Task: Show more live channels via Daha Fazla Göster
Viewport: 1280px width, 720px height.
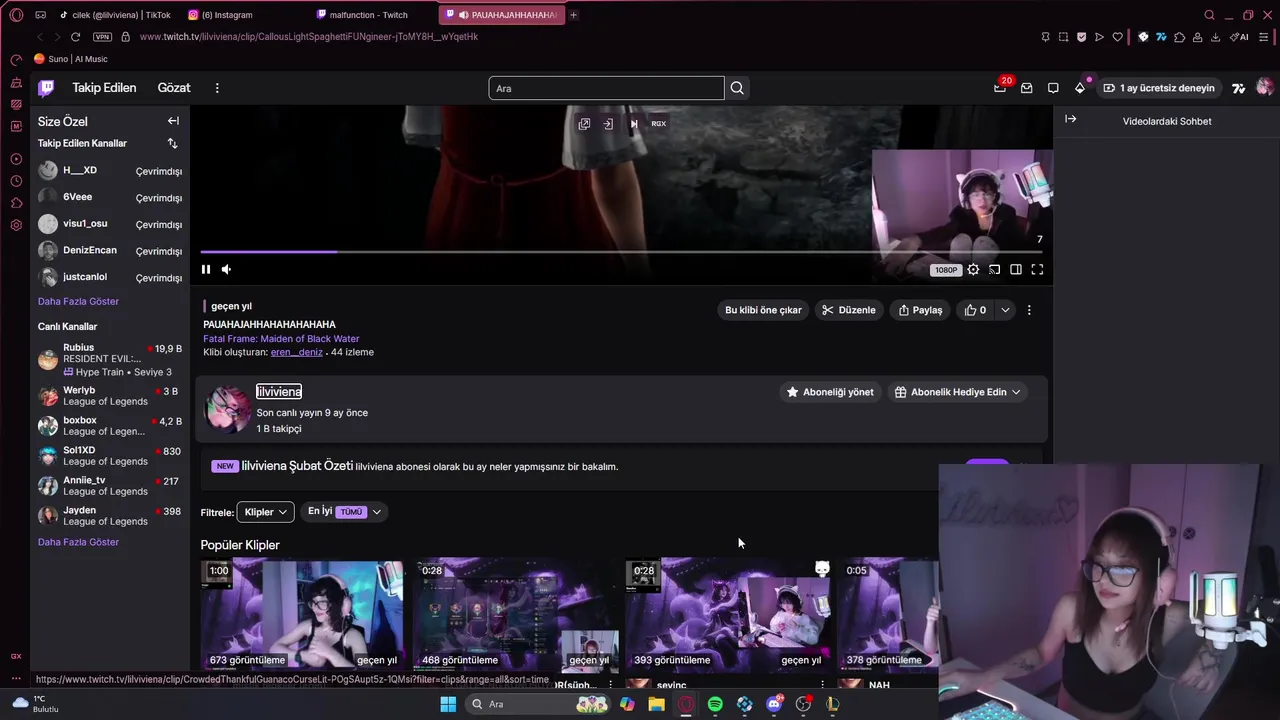Action: (78, 542)
